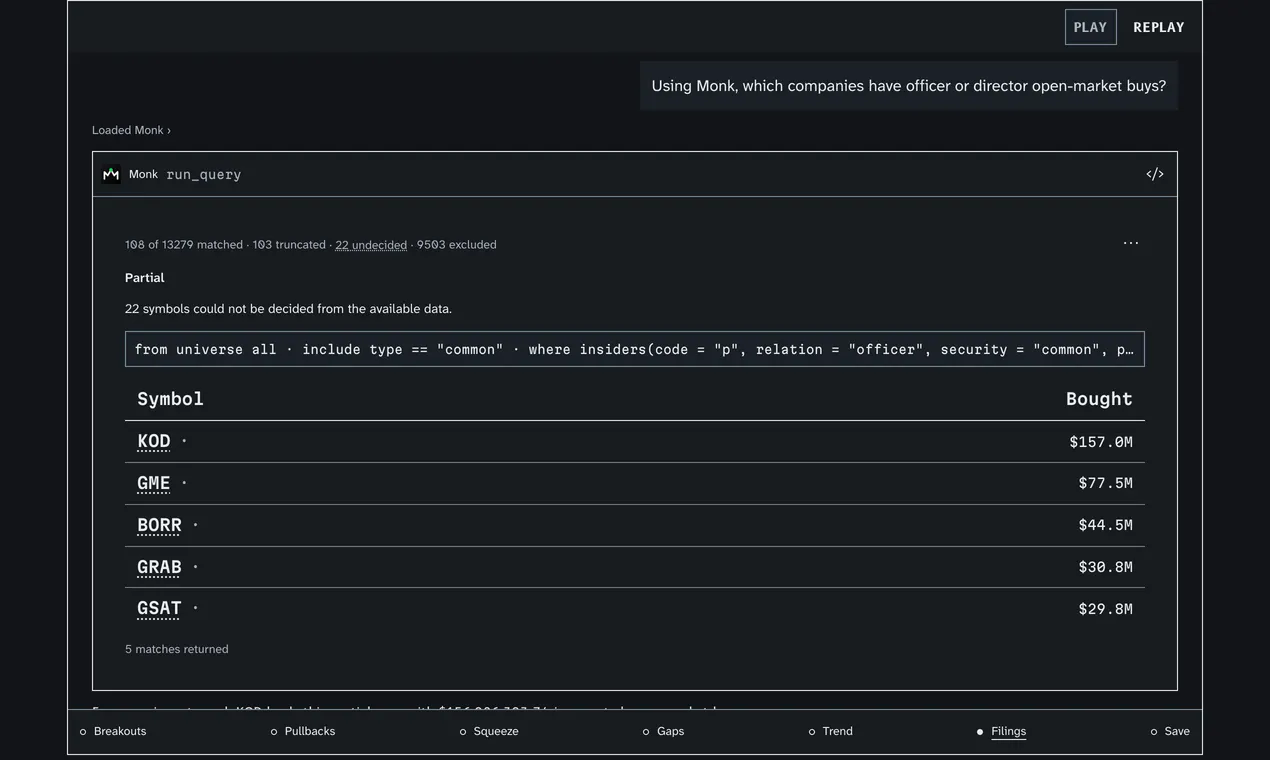Click the Bought column header
Image resolution: width=1270 pixels, height=760 pixels.
click(x=1099, y=399)
